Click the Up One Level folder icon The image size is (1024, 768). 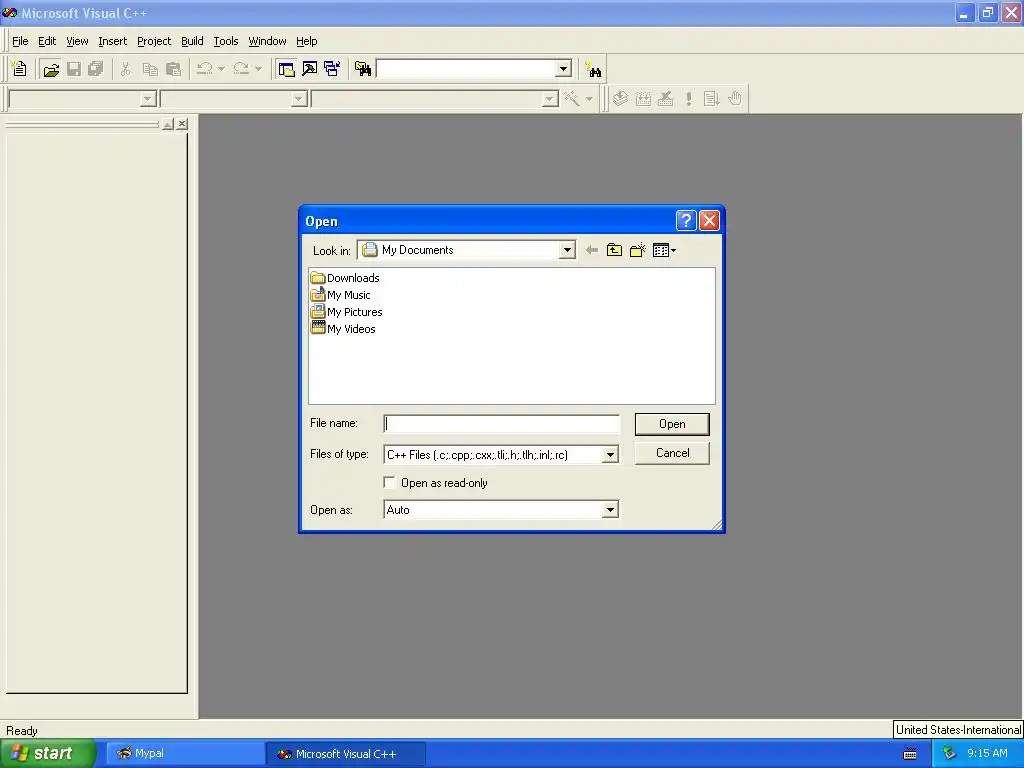[615, 250]
